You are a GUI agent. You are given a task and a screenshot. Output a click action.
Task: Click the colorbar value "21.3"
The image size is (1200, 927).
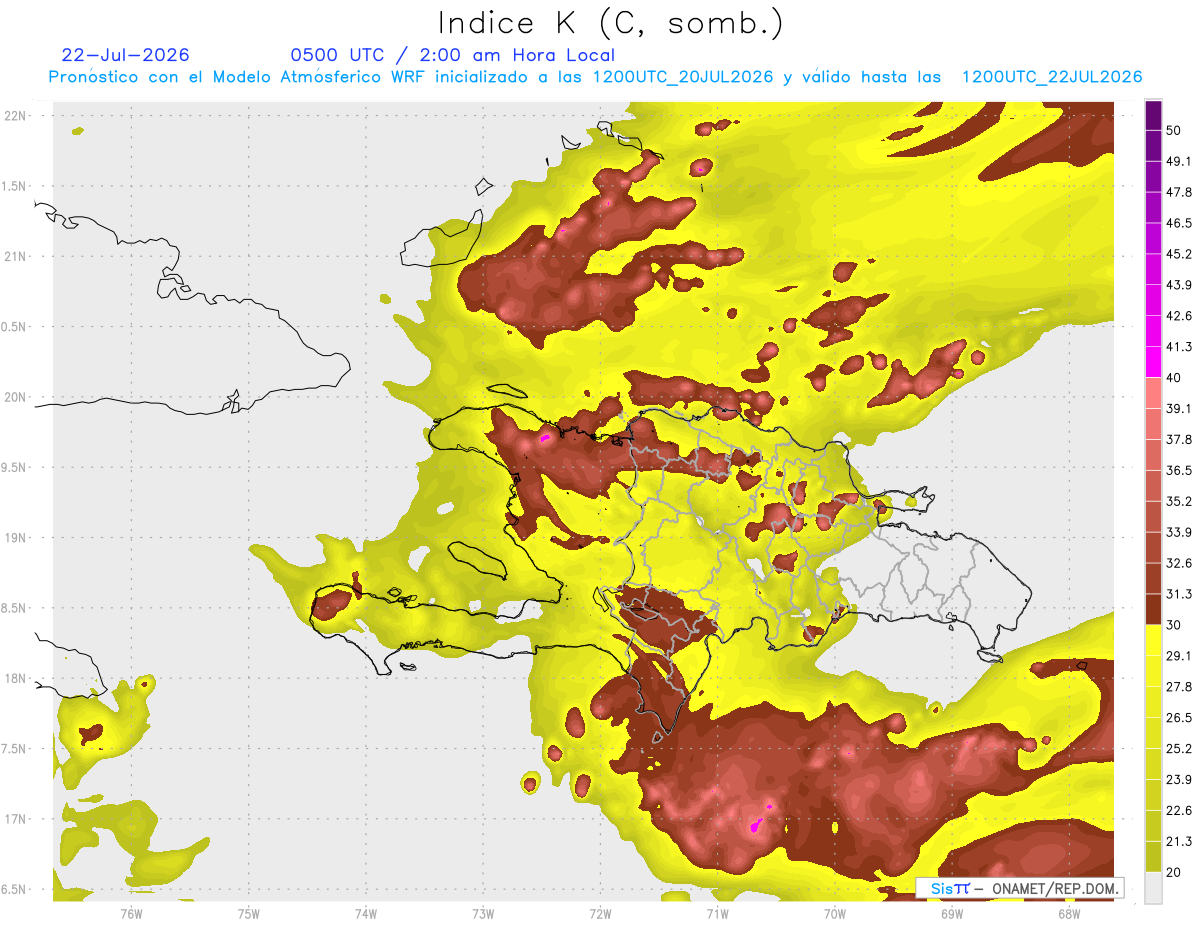(1178, 842)
